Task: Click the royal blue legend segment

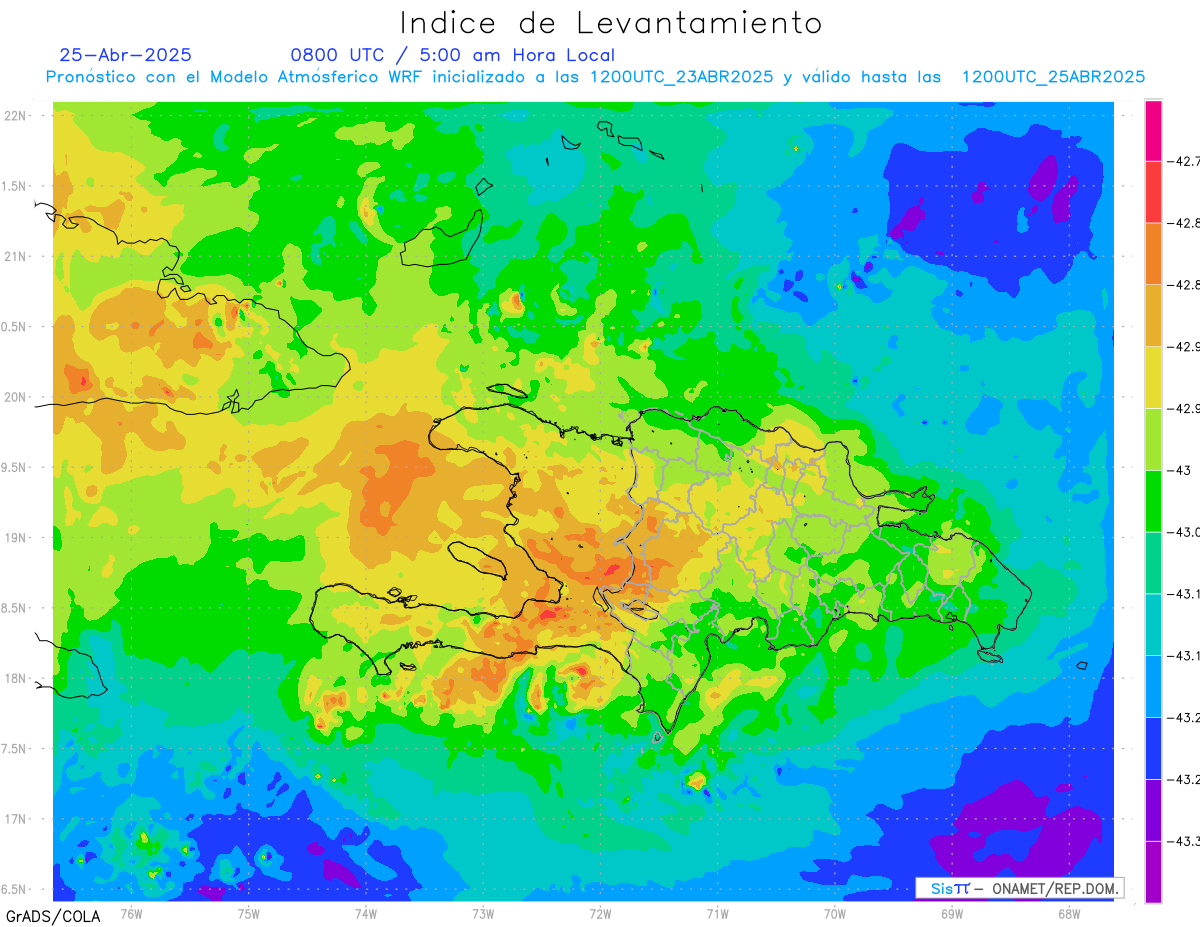Action: pyautogui.click(x=1153, y=748)
